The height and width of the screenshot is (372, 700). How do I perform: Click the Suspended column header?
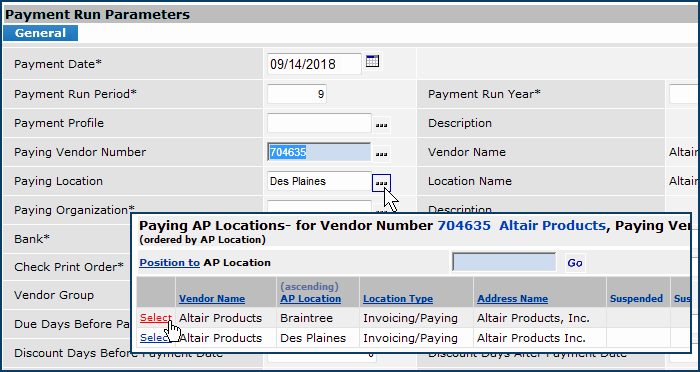636,299
